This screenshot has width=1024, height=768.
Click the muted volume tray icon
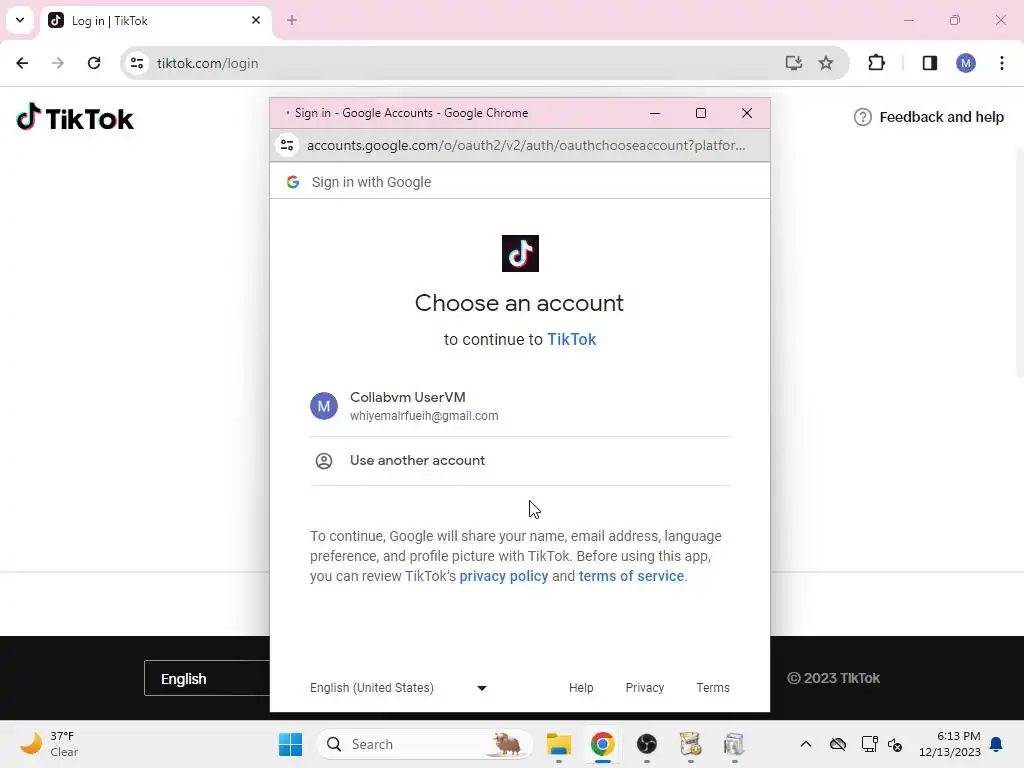[895, 744]
